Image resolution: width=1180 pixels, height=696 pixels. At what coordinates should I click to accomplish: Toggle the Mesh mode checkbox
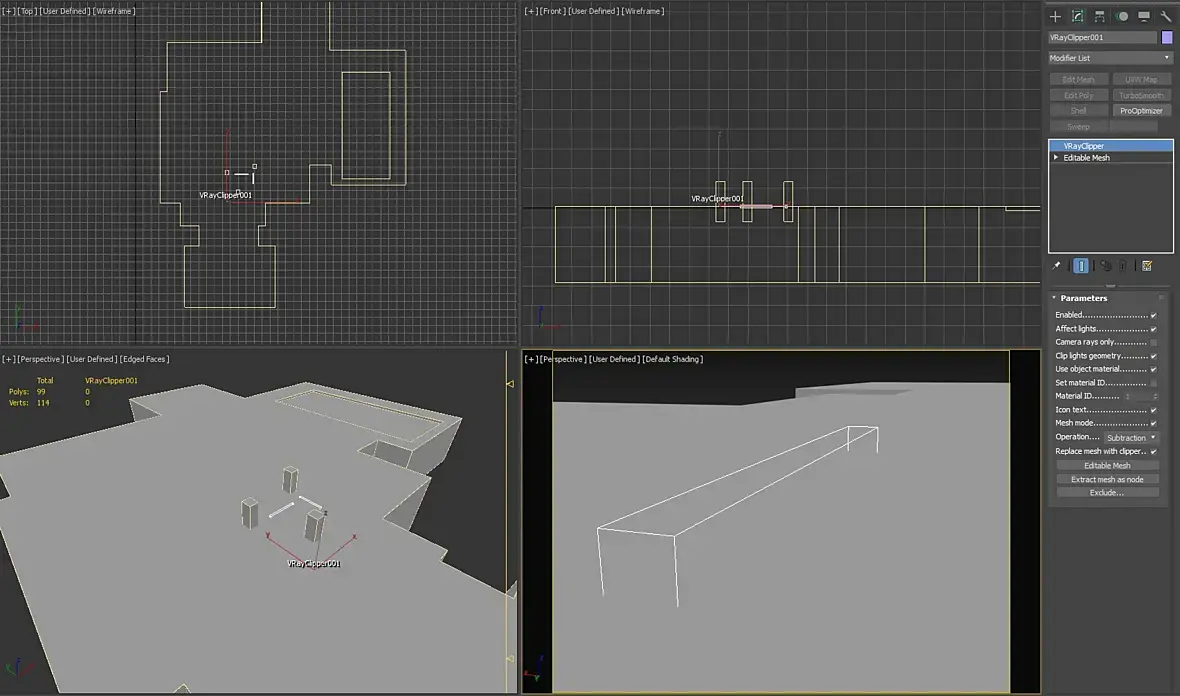pos(1153,423)
